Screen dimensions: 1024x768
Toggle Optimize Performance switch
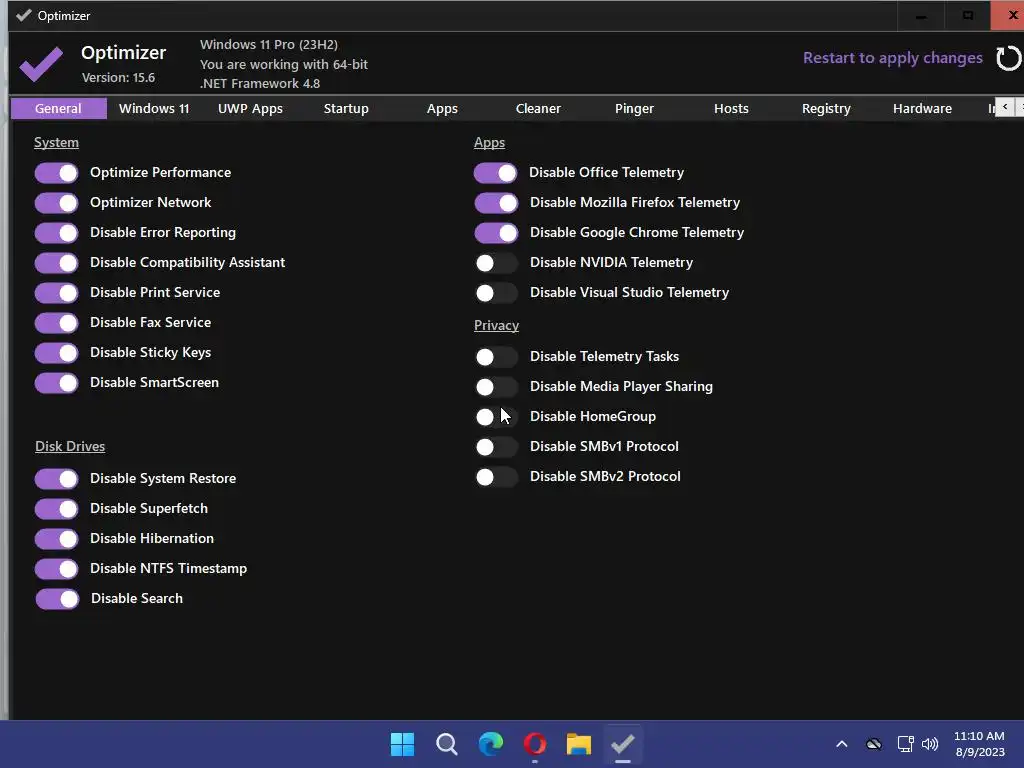click(57, 173)
